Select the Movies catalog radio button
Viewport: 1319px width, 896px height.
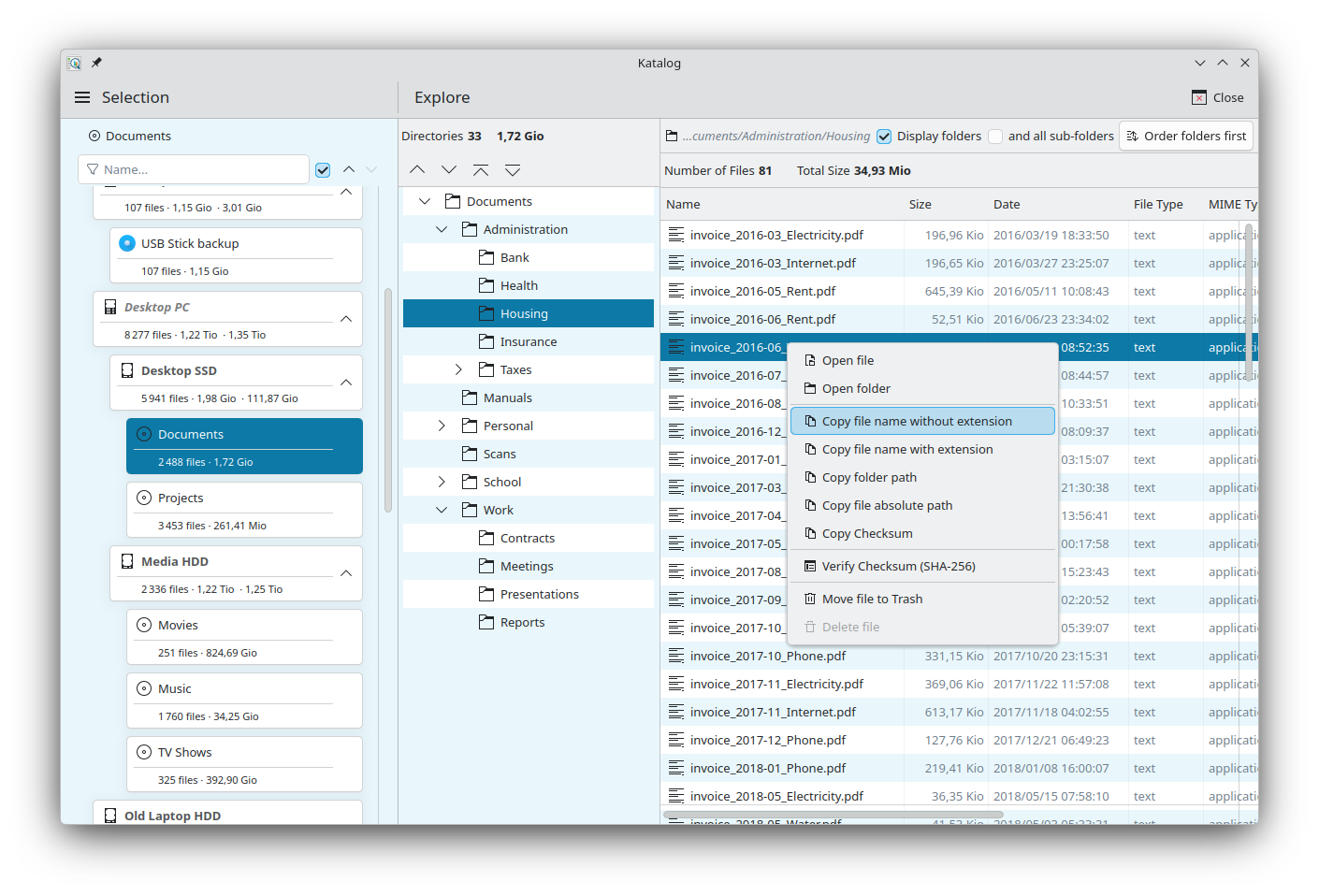[144, 625]
